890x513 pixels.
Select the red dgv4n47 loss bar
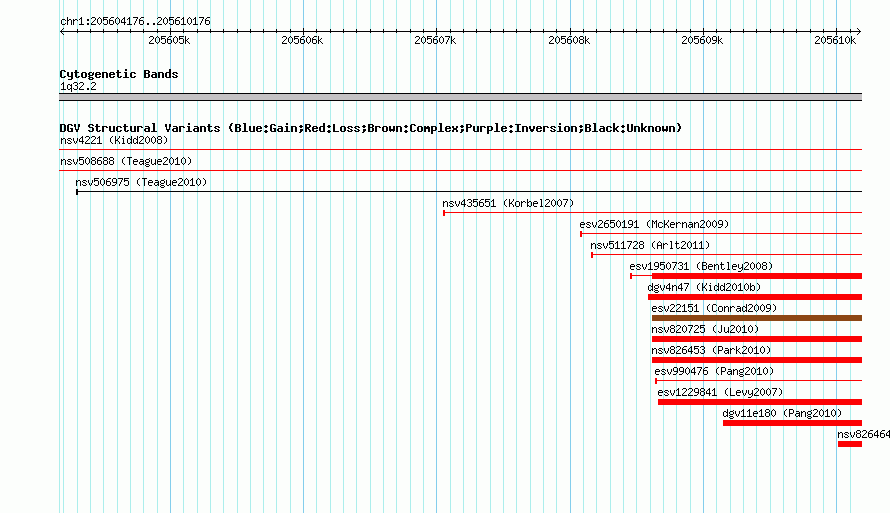[x=755, y=297]
